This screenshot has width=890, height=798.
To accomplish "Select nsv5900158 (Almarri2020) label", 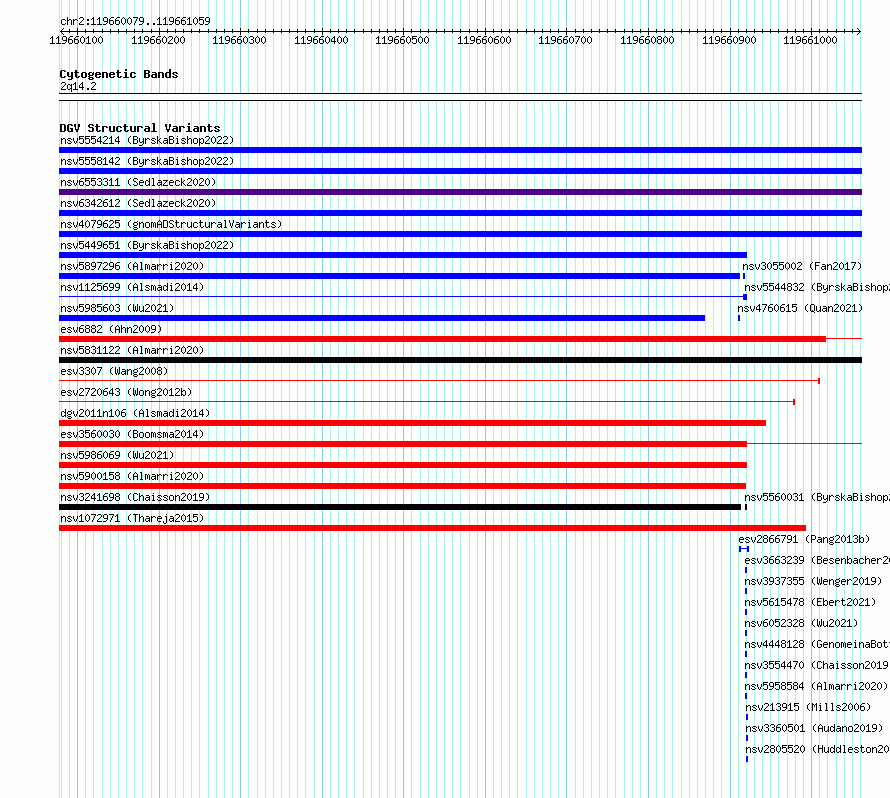I will (132, 476).
